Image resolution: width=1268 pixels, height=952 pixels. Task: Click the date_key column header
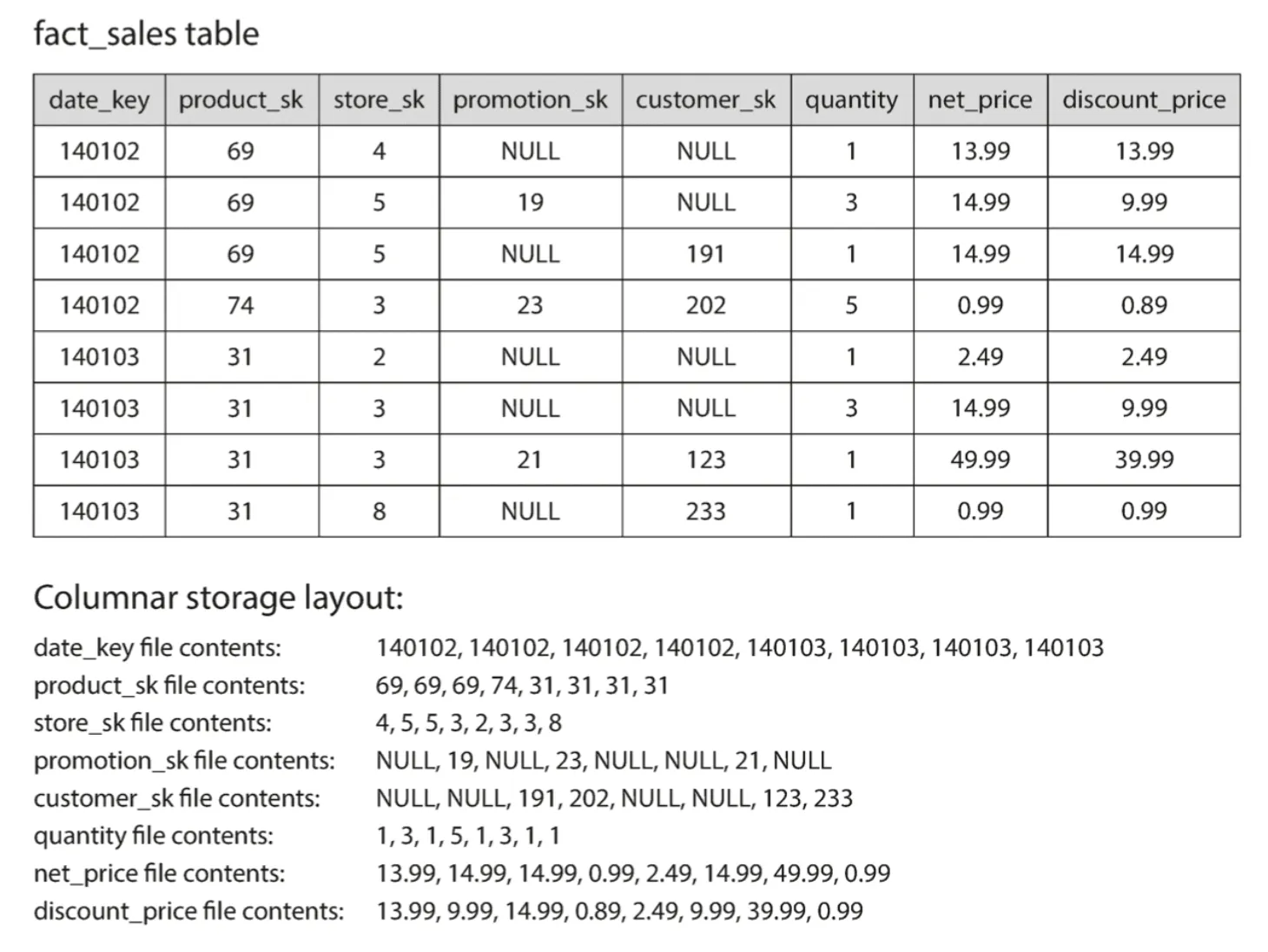(x=99, y=100)
